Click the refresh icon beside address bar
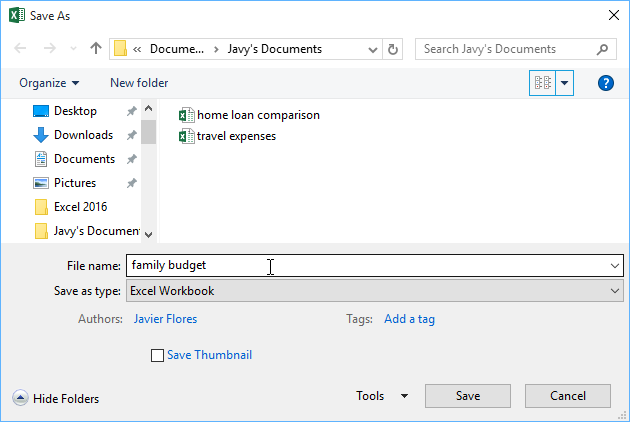This screenshot has width=630, height=422. tap(393, 49)
